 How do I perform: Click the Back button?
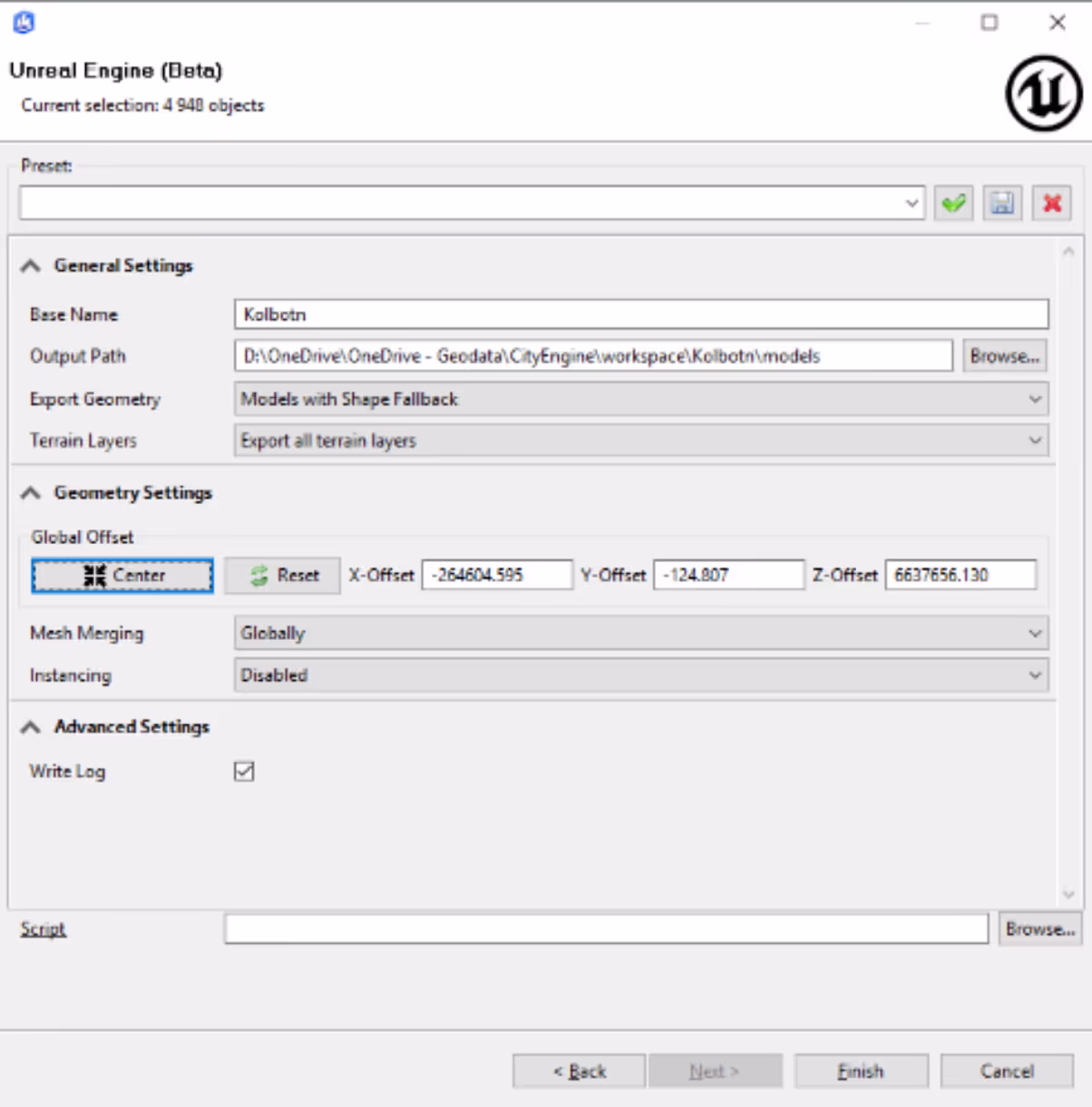580,1071
